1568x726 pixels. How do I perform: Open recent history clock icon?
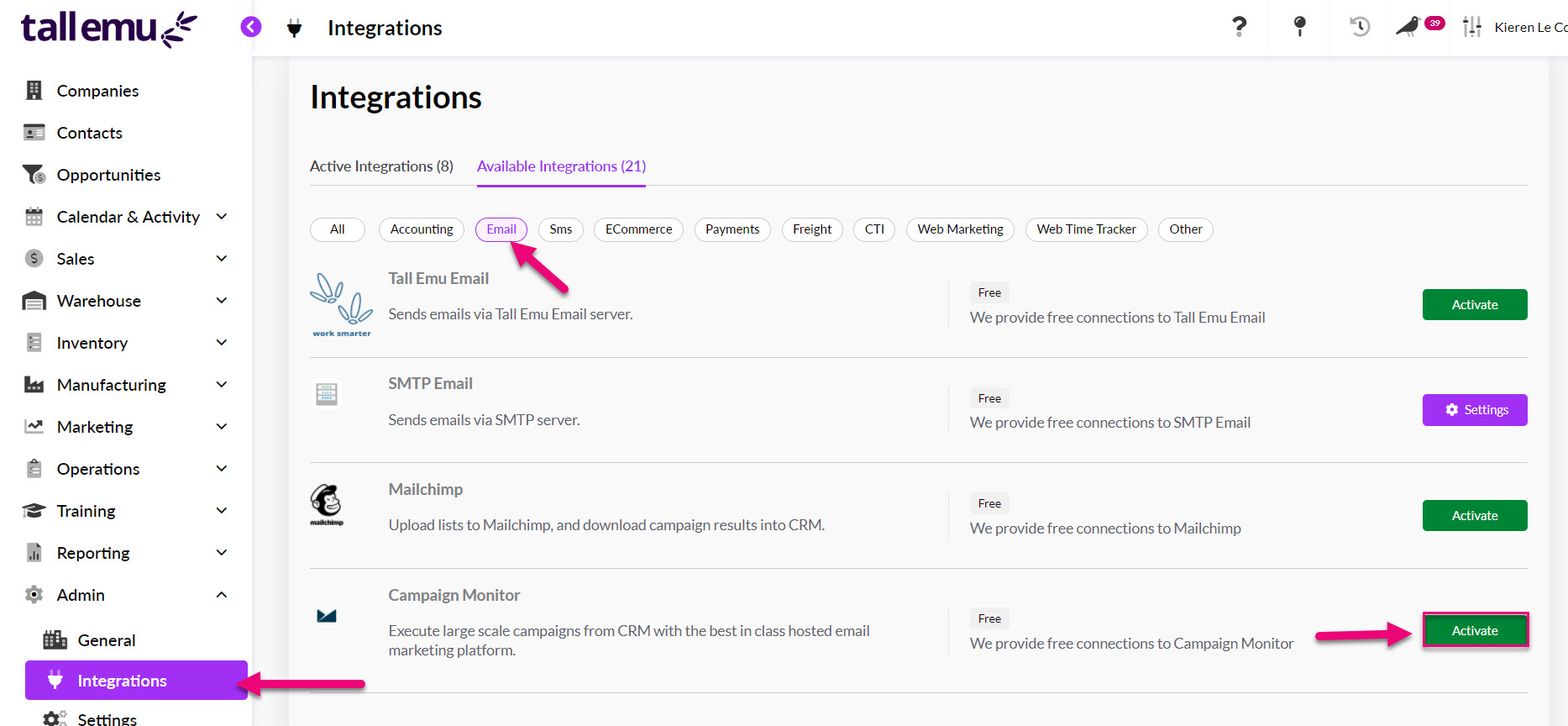[x=1360, y=27]
